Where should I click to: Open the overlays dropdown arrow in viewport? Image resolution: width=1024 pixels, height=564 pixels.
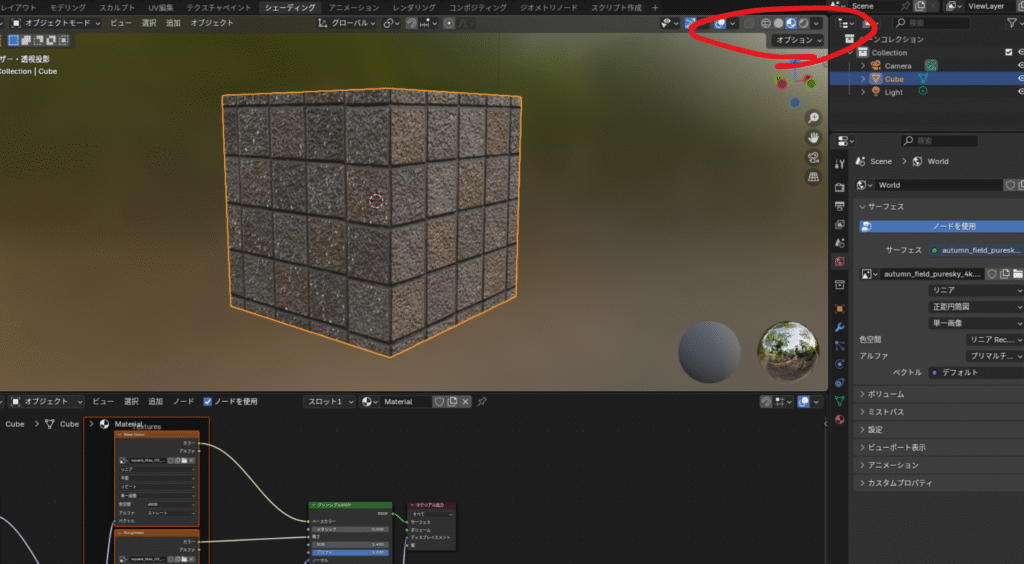732,23
